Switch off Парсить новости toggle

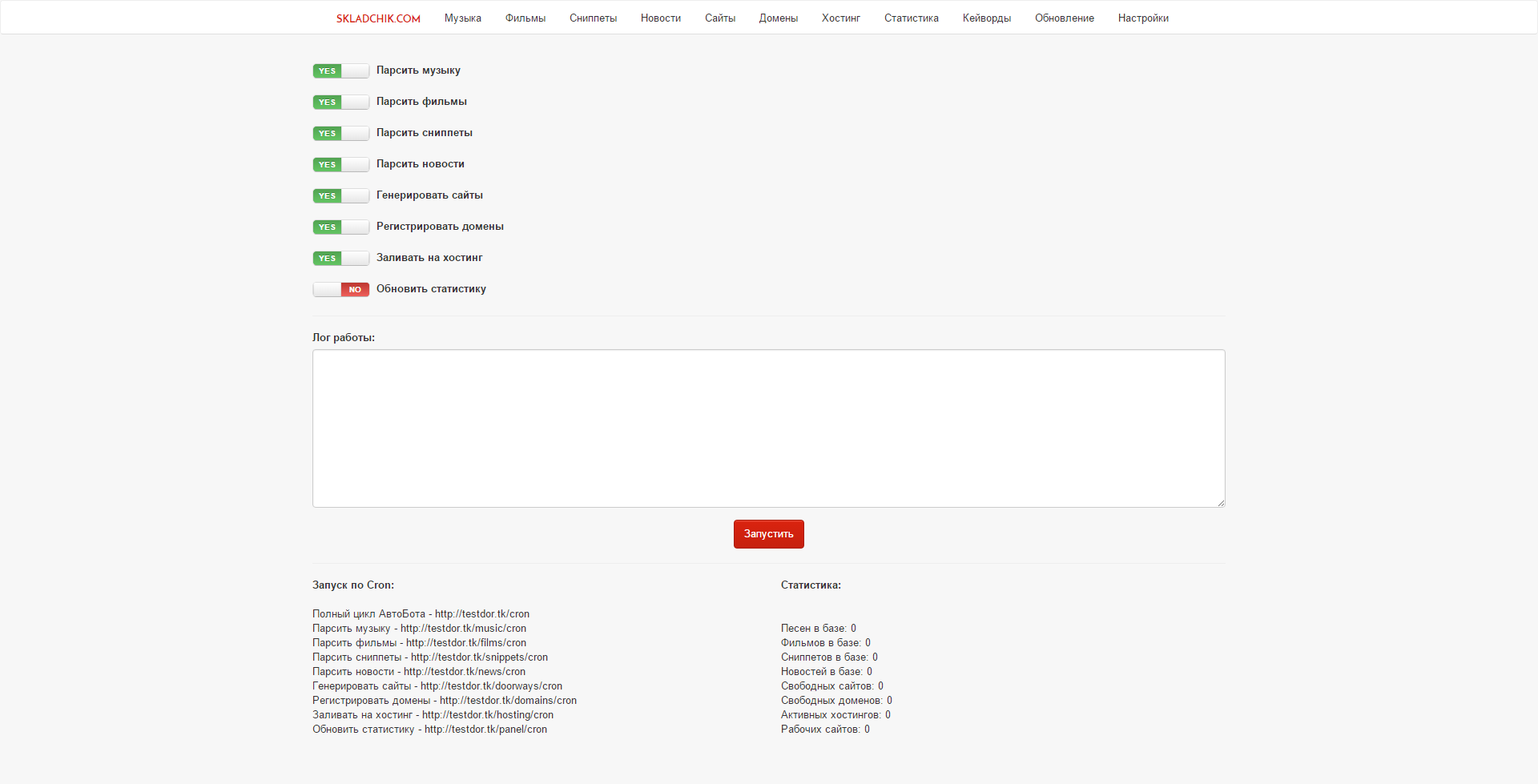(x=340, y=164)
